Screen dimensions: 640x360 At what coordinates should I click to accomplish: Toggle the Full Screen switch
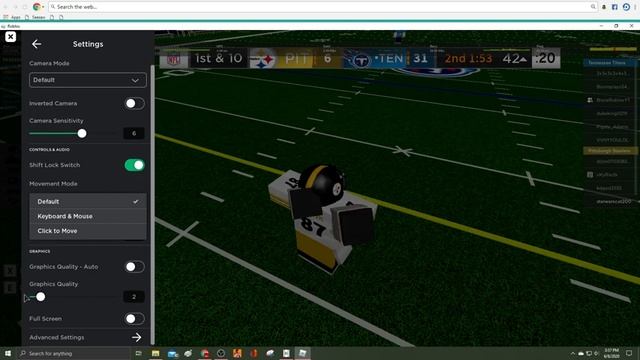click(134, 318)
